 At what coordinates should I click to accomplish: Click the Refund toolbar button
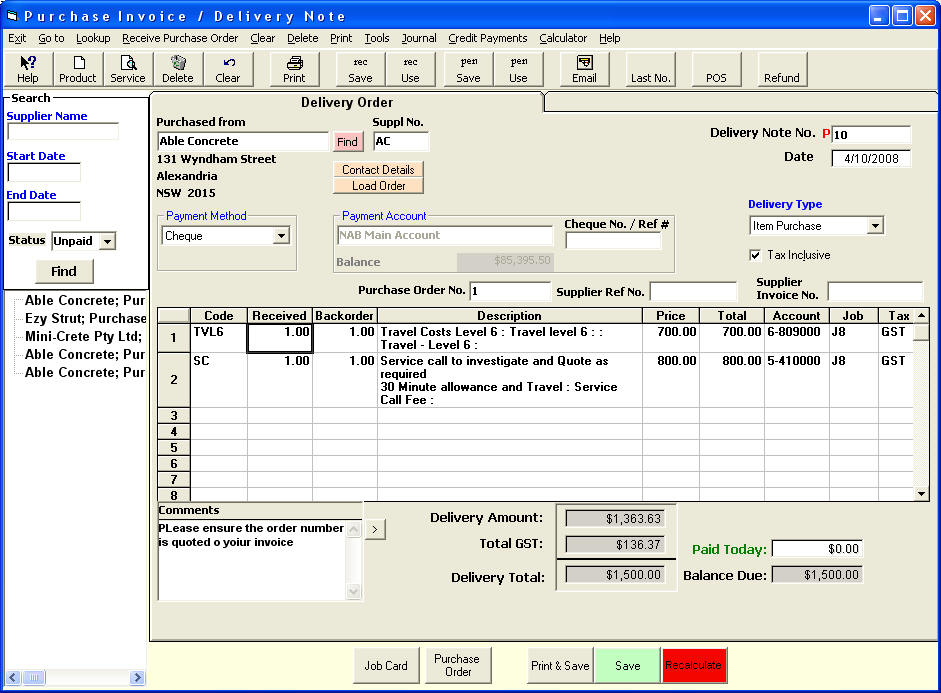coord(782,70)
